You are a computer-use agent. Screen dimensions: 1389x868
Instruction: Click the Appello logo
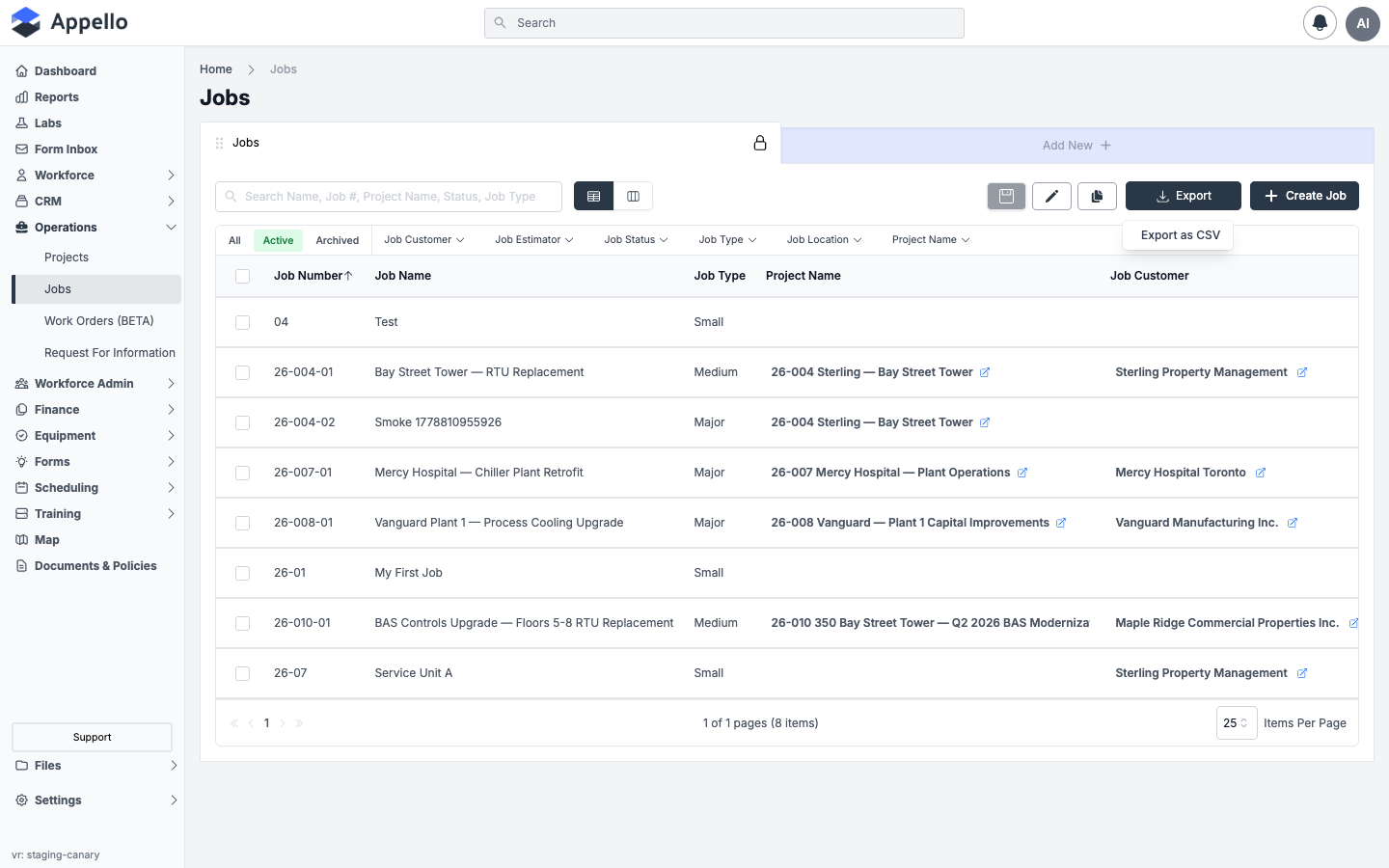click(x=69, y=22)
